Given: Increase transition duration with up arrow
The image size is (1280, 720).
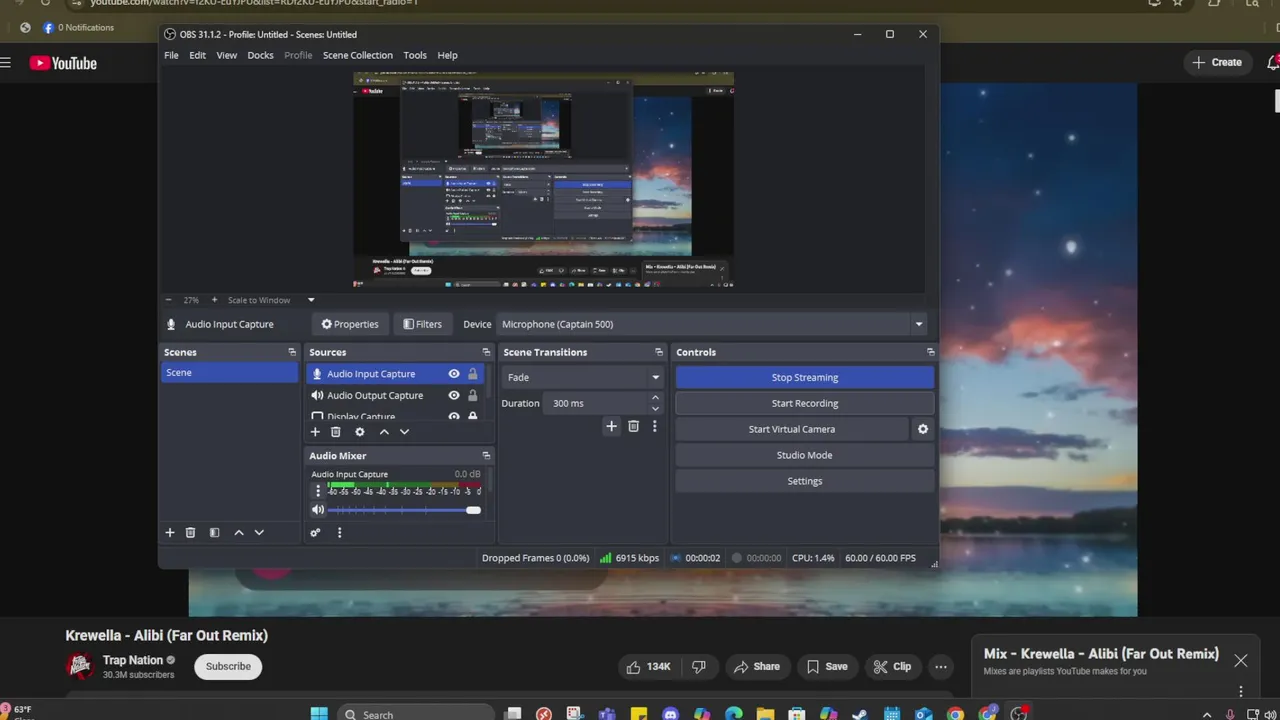Looking at the screenshot, I should [655, 398].
